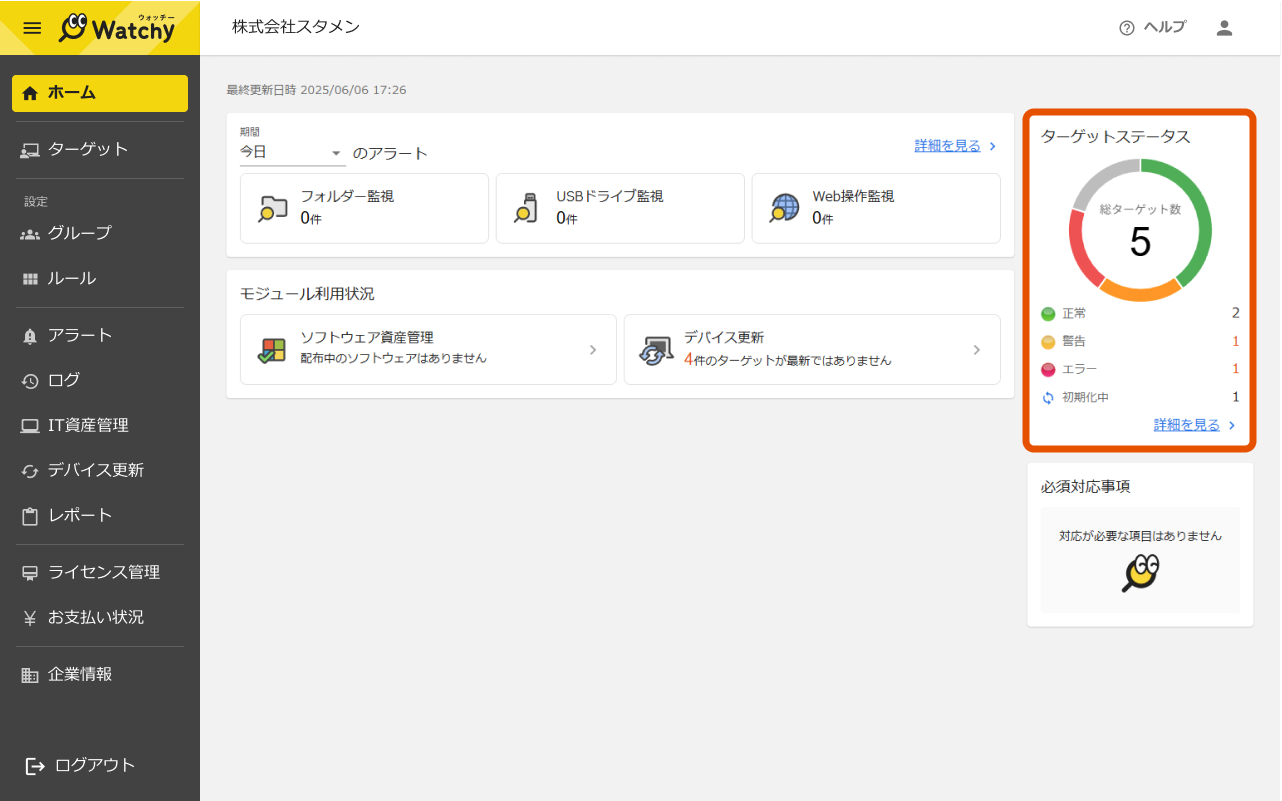Click the 警告 yellow status indicator

[x=1048, y=342]
